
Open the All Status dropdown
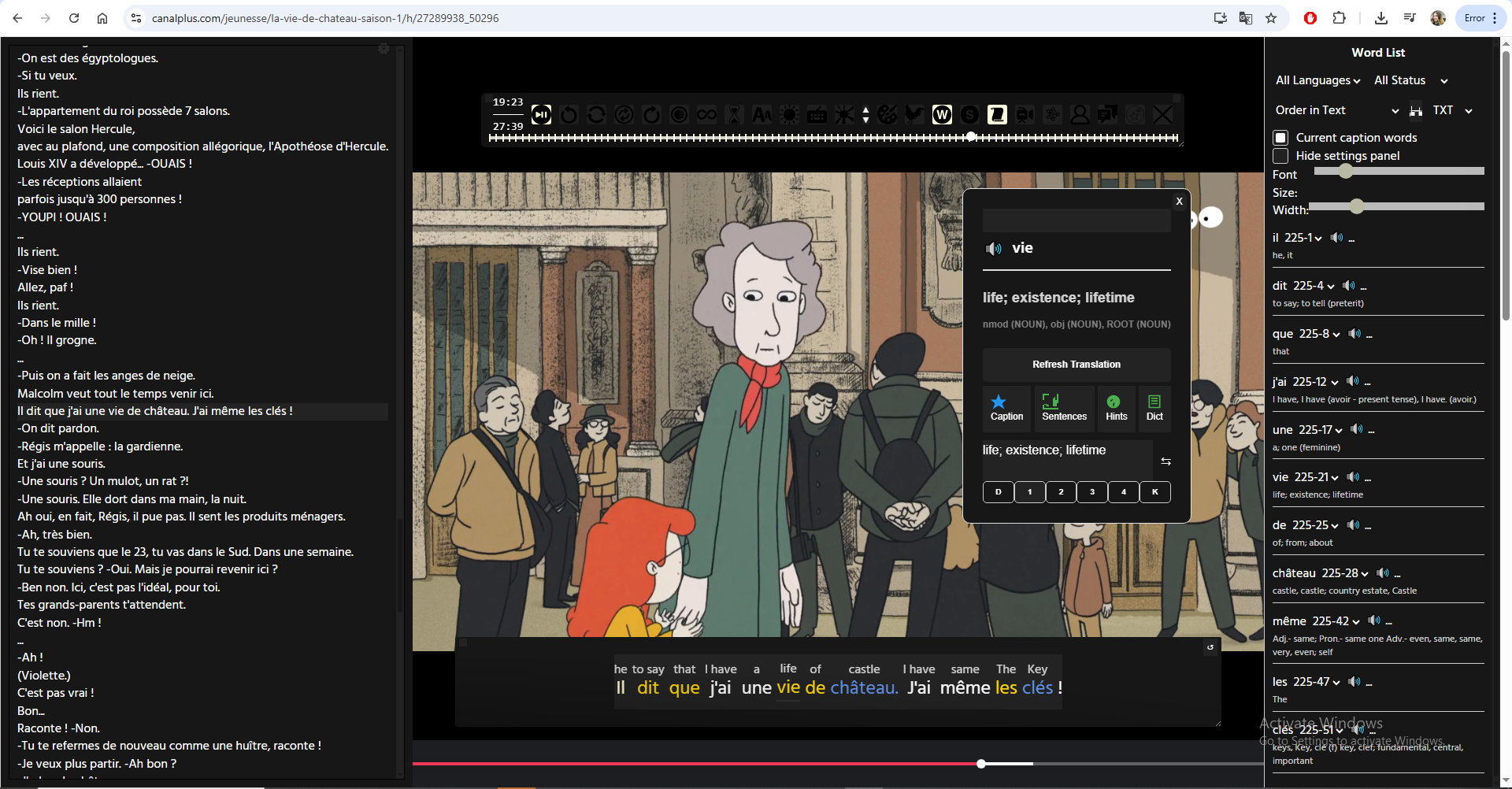(1410, 80)
